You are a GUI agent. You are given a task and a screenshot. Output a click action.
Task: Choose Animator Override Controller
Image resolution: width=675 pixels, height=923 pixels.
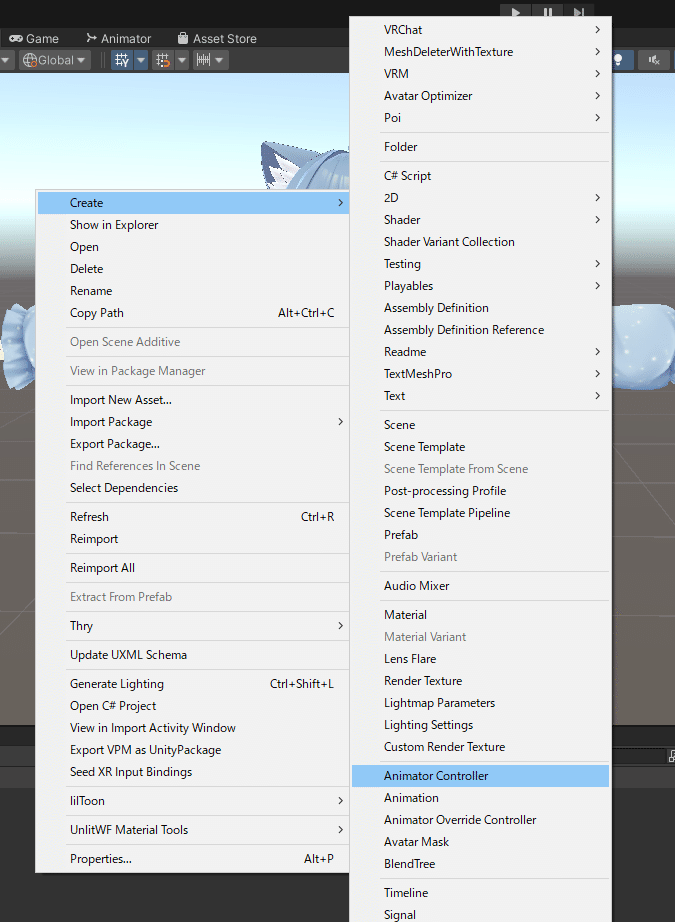(x=480, y=820)
